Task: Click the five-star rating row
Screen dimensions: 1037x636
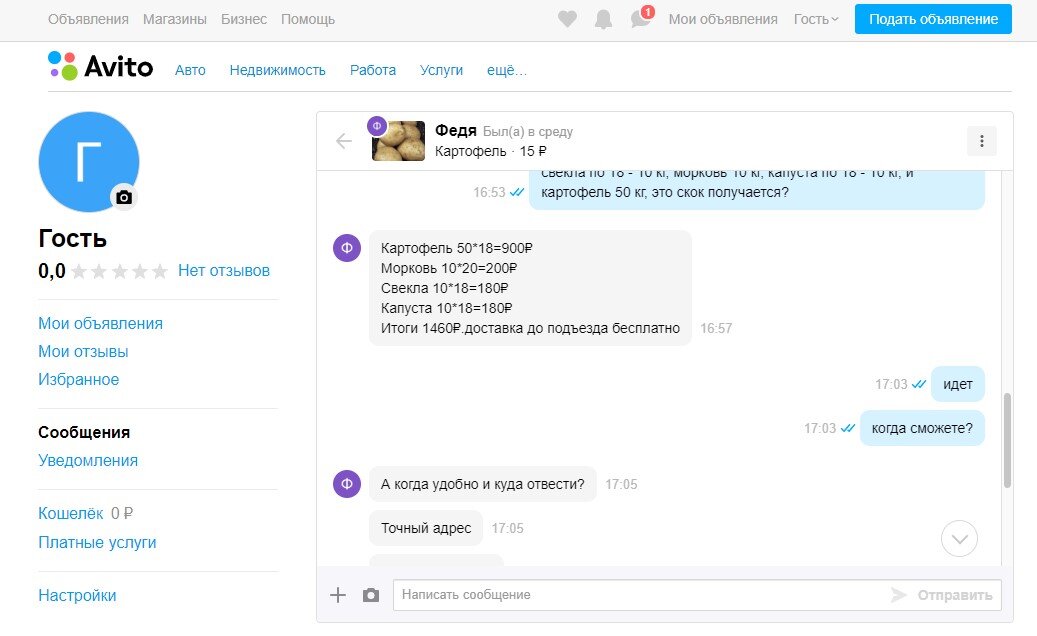Action: 119,271
